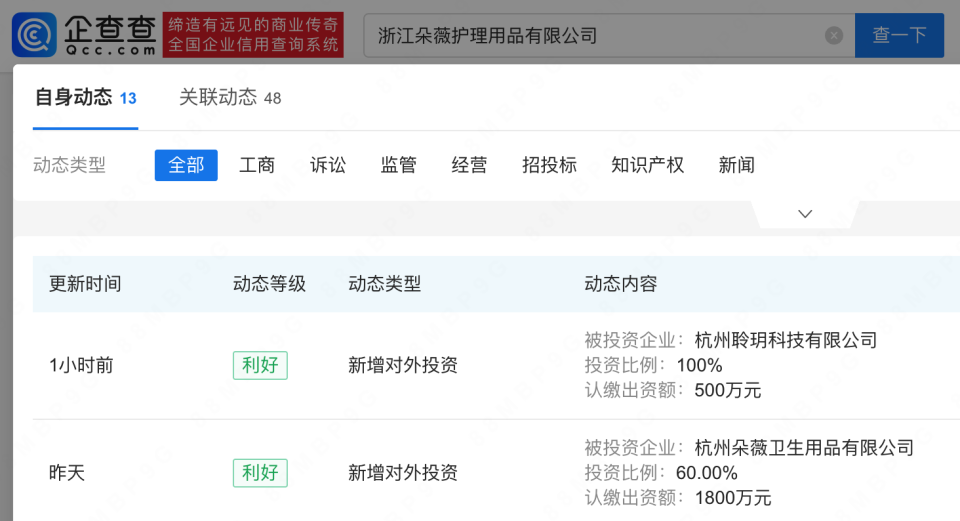
Task: Click the 更新时间 column header
Action: [85, 284]
